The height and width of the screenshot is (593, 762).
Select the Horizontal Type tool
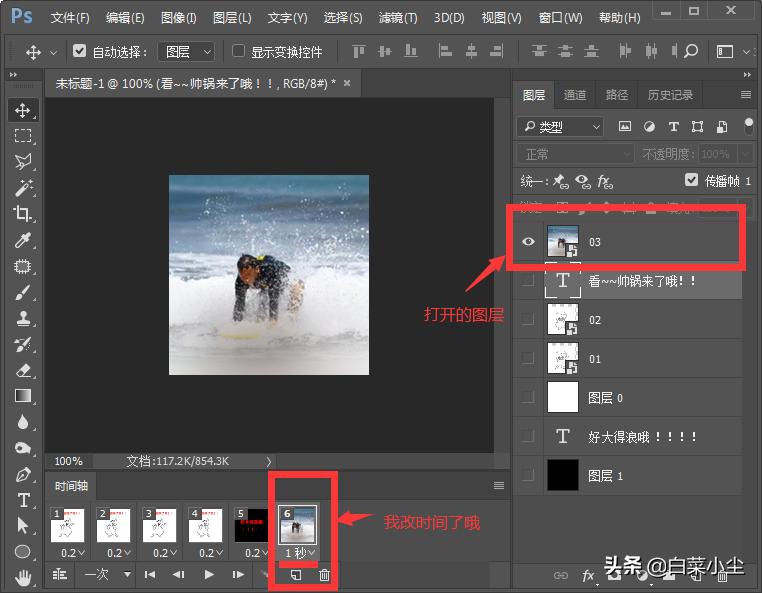point(22,500)
